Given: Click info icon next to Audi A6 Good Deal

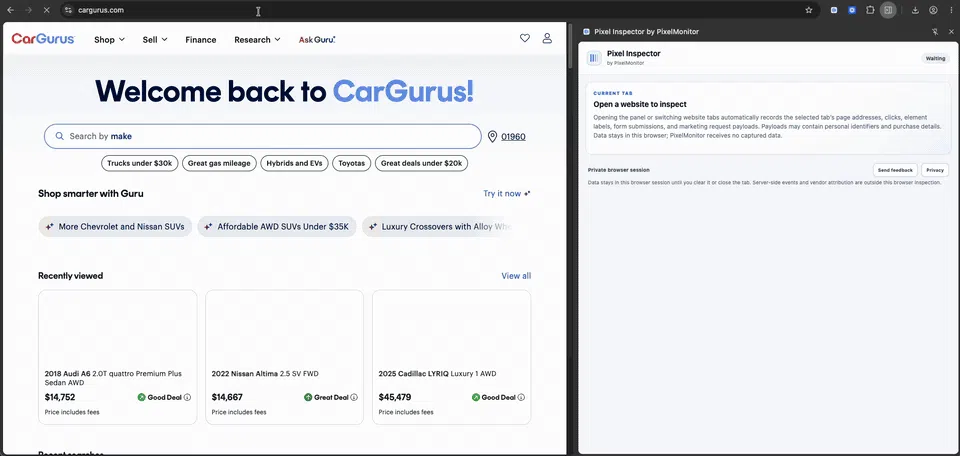Looking at the screenshot, I should point(187,397).
